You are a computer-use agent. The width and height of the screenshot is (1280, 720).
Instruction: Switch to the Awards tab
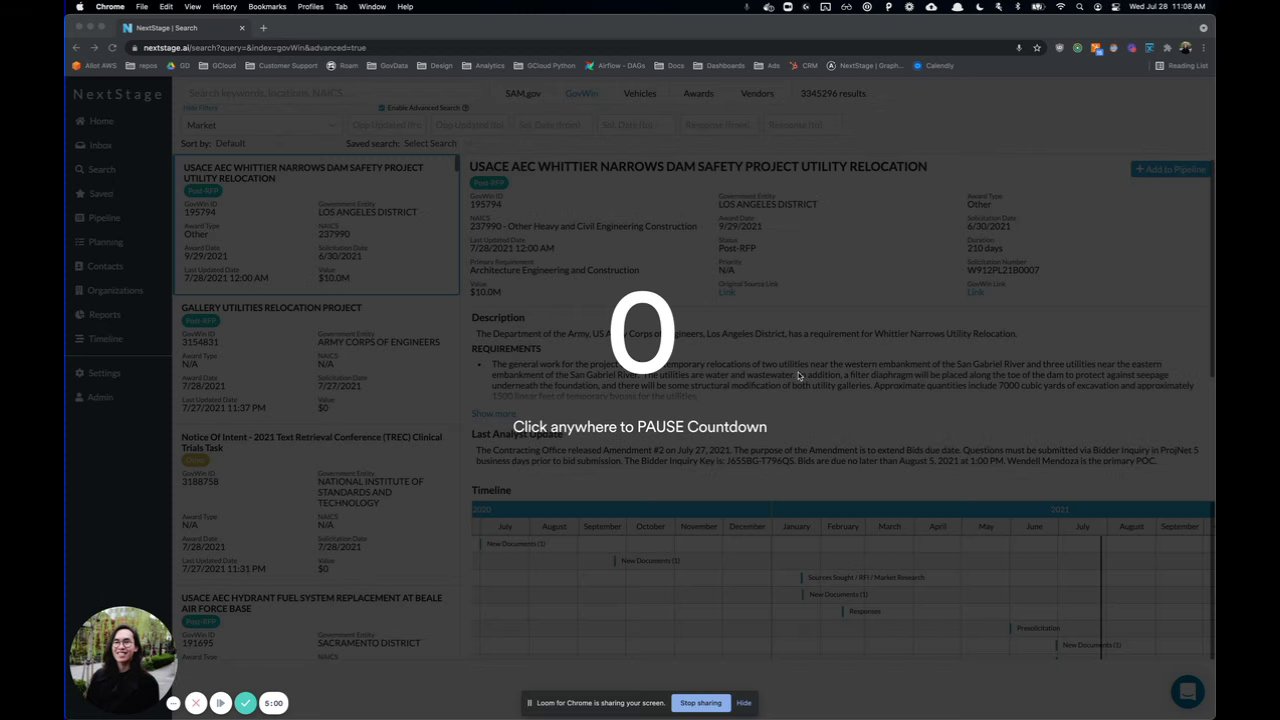coord(698,94)
